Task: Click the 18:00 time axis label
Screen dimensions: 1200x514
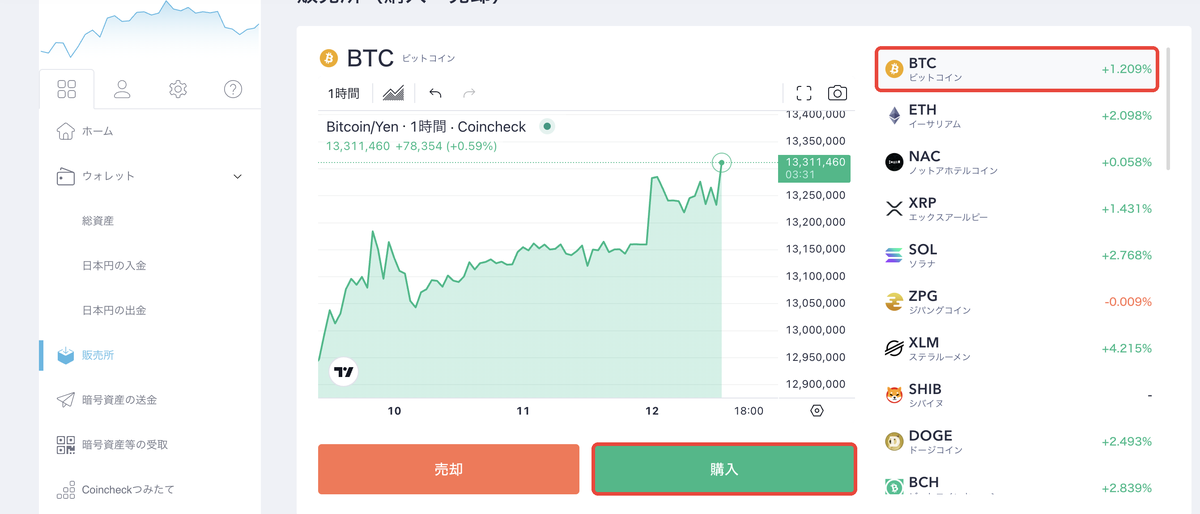Action: [x=749, y=411]
